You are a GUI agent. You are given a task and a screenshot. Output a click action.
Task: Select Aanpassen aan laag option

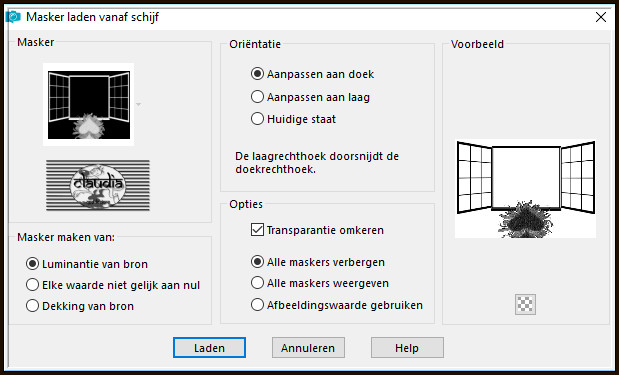coord(310,97)
